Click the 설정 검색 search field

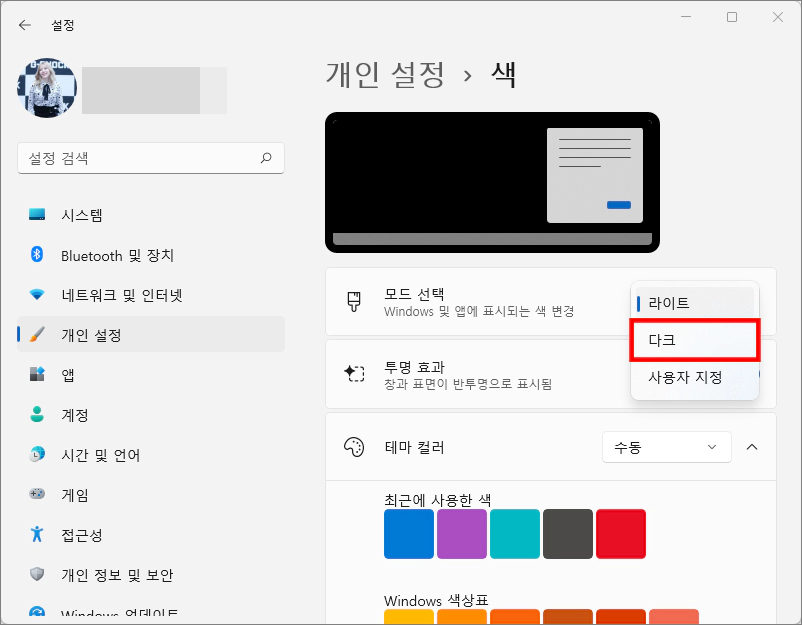151,158
